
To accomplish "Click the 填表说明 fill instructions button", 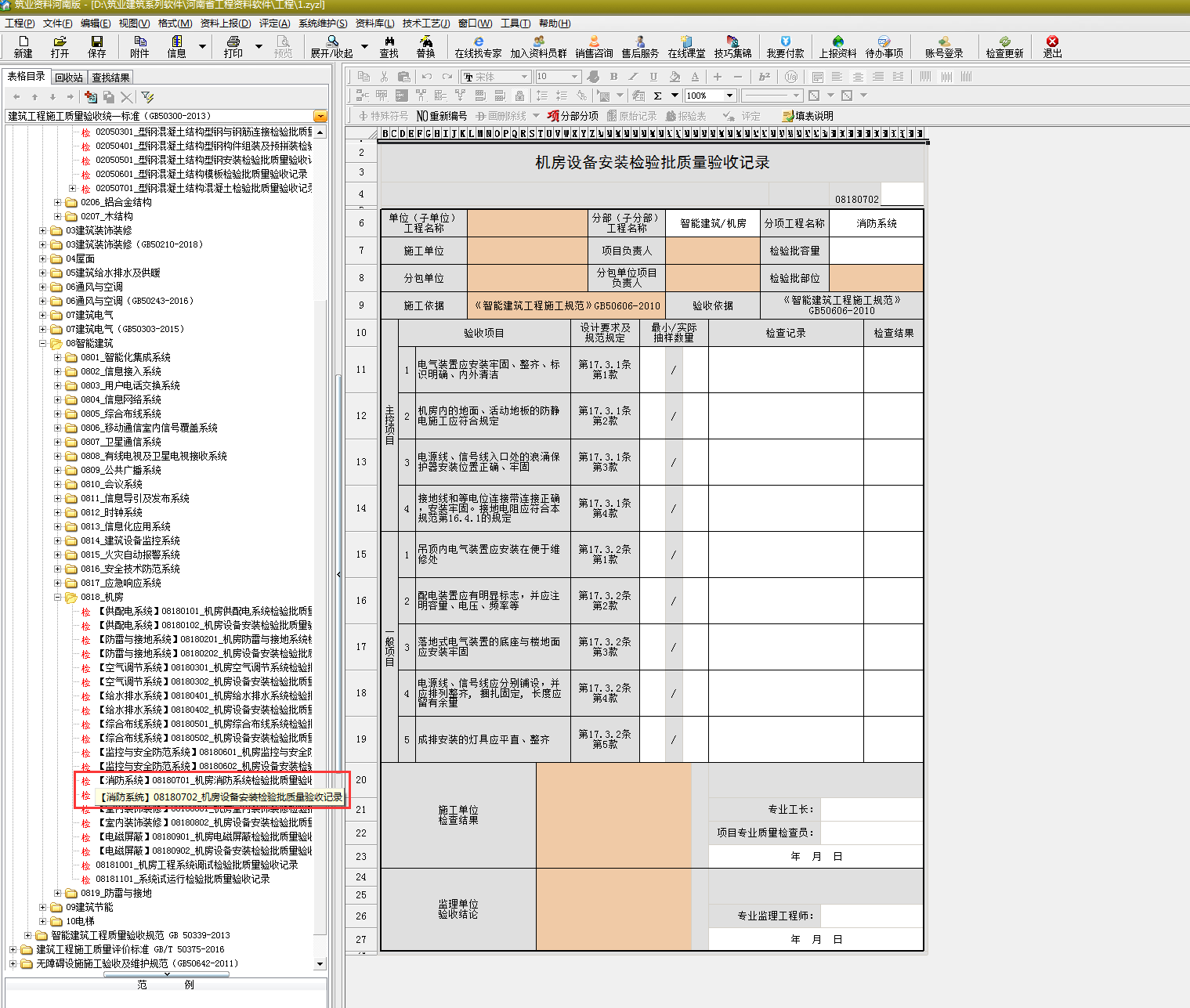I will (x=808, y=116).
